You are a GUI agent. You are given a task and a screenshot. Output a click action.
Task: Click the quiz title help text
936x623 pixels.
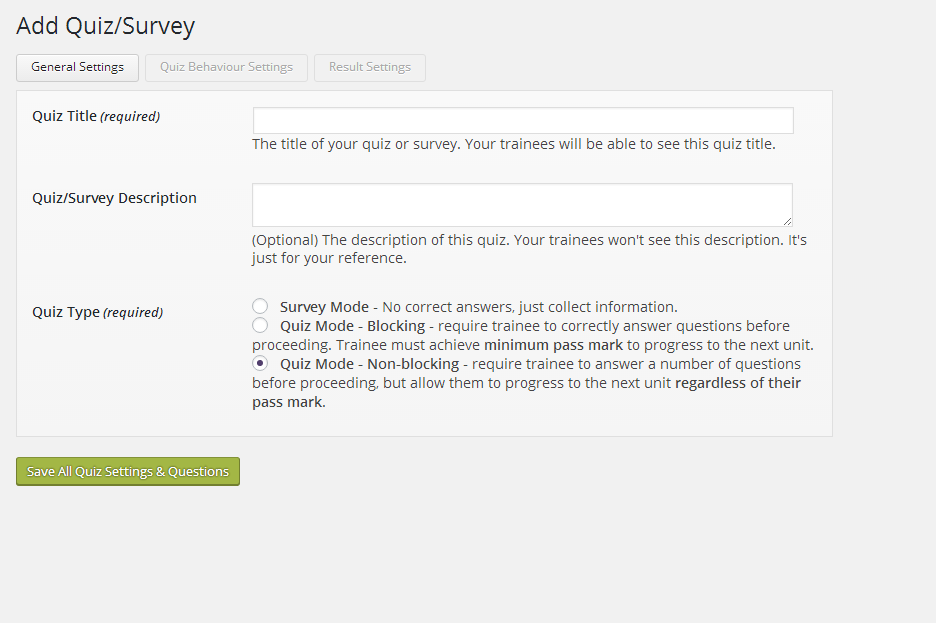point(513,144)
